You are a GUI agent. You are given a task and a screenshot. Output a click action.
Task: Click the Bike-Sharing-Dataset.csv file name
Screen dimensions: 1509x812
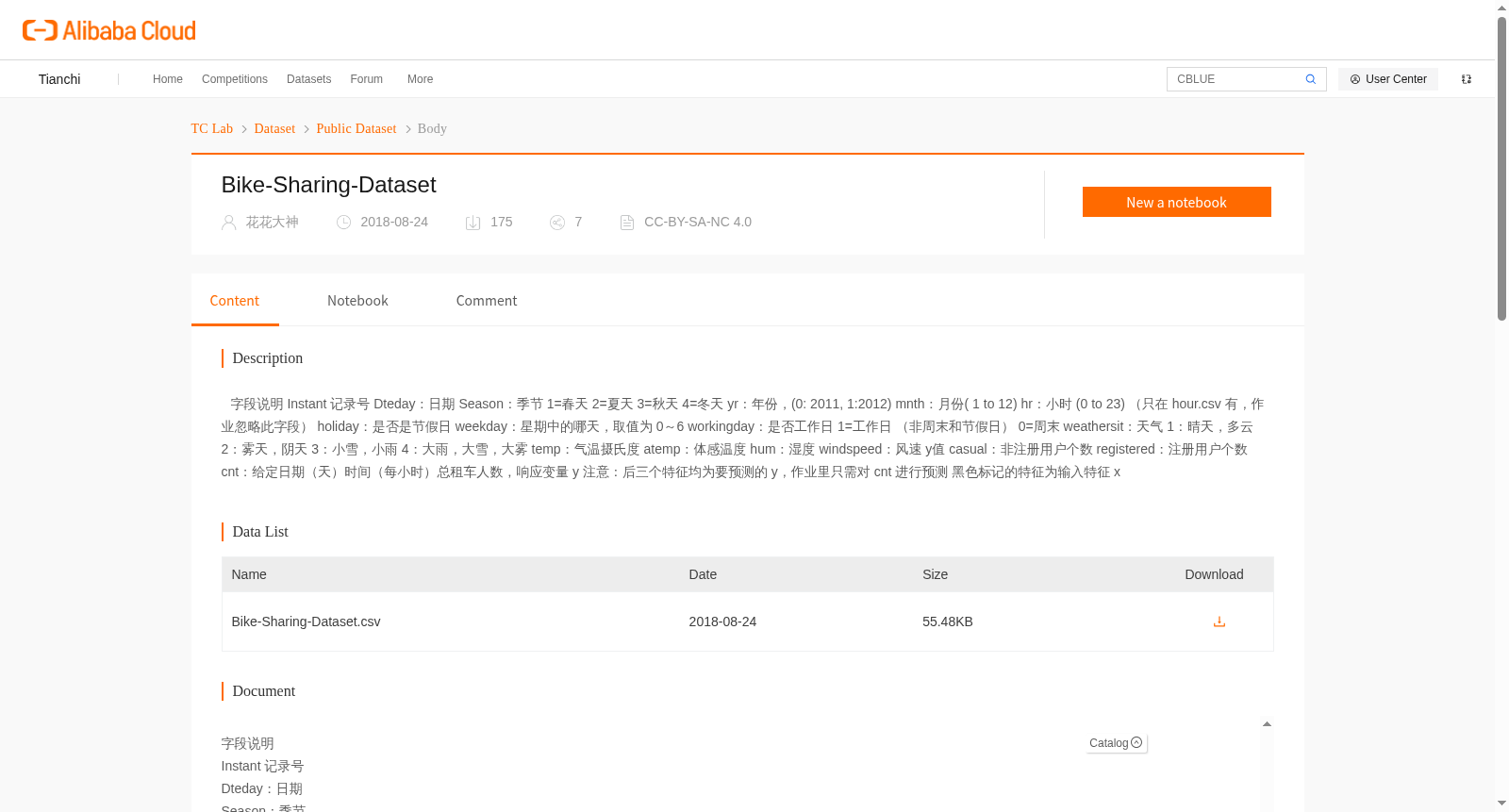click(x=306, y=621)
